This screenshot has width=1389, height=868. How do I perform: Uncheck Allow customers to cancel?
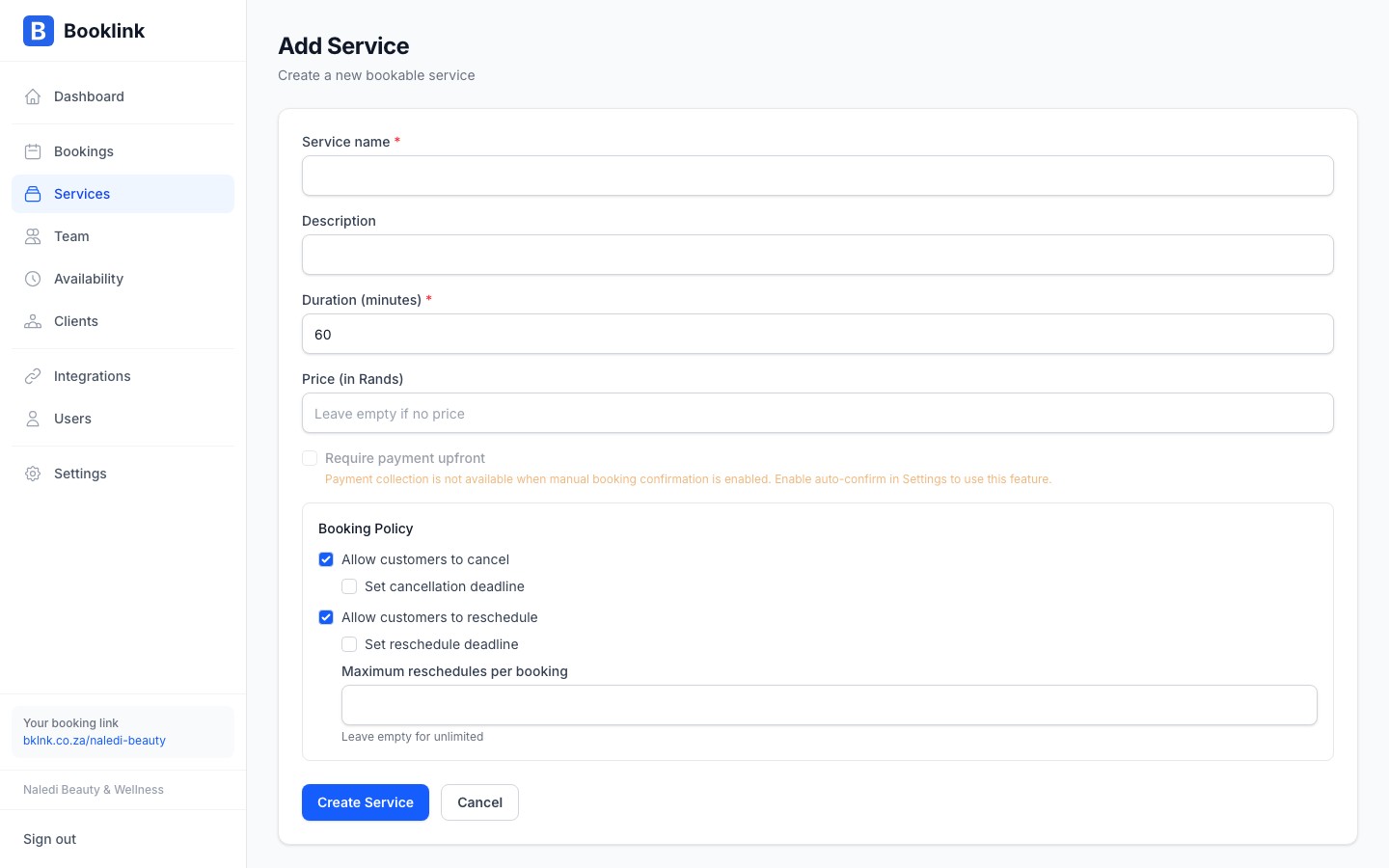pyautogui.click(x=326, y=559)
